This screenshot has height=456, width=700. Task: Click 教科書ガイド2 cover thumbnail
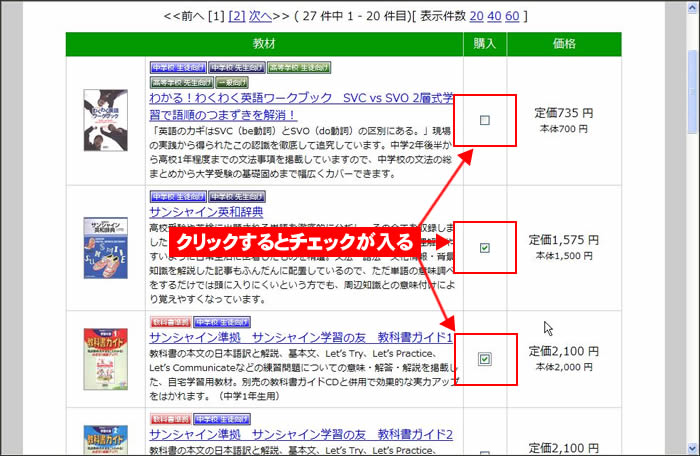pyautogui.click(x=106, y=440)
